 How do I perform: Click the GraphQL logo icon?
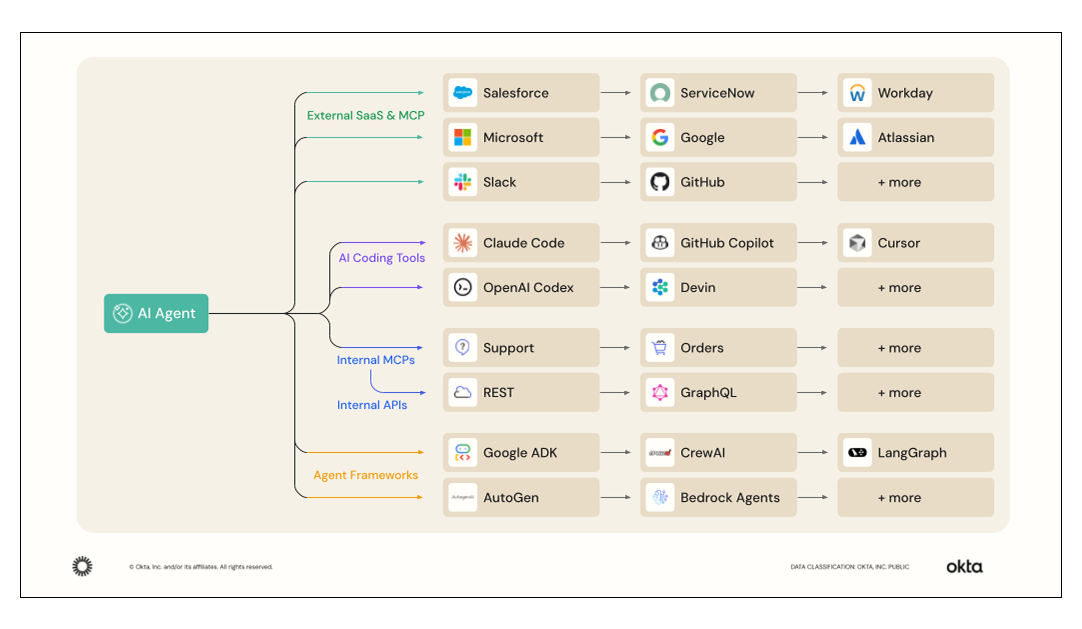pyautogui.click(x=660, y=392)
